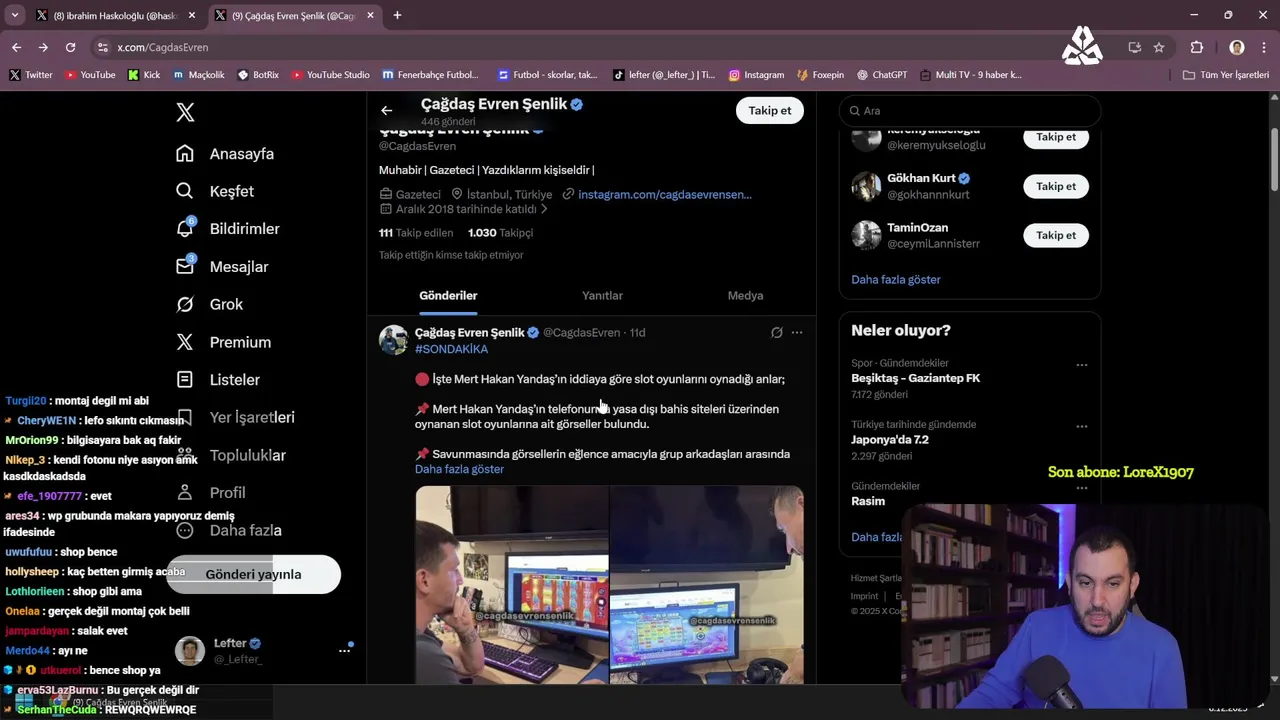This screenshot has height=720, width=1280.
Task: Open the YouTube bookmark
Action: click(x=90, y=75)
